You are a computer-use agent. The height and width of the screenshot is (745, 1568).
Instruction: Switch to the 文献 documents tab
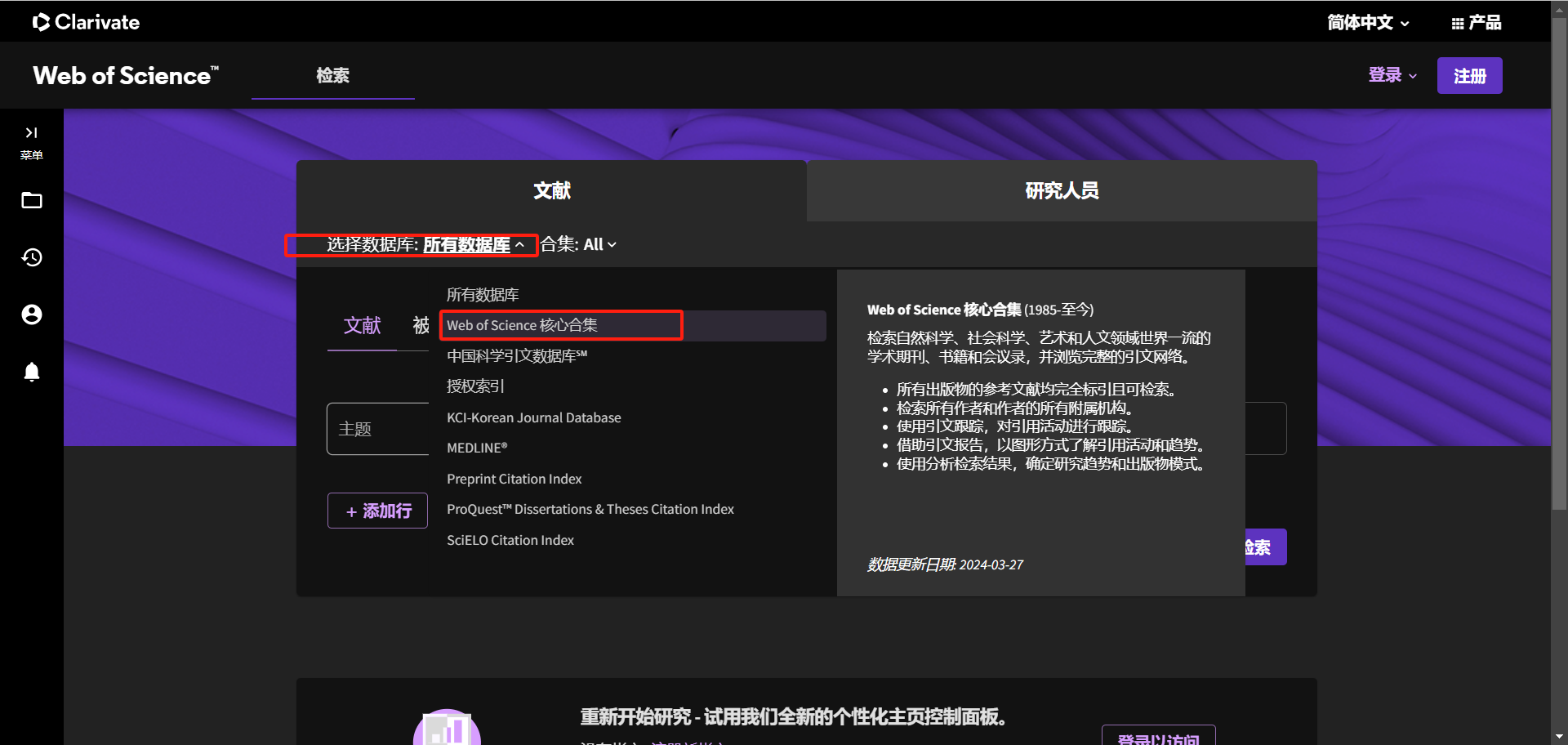tap(551, 190)
